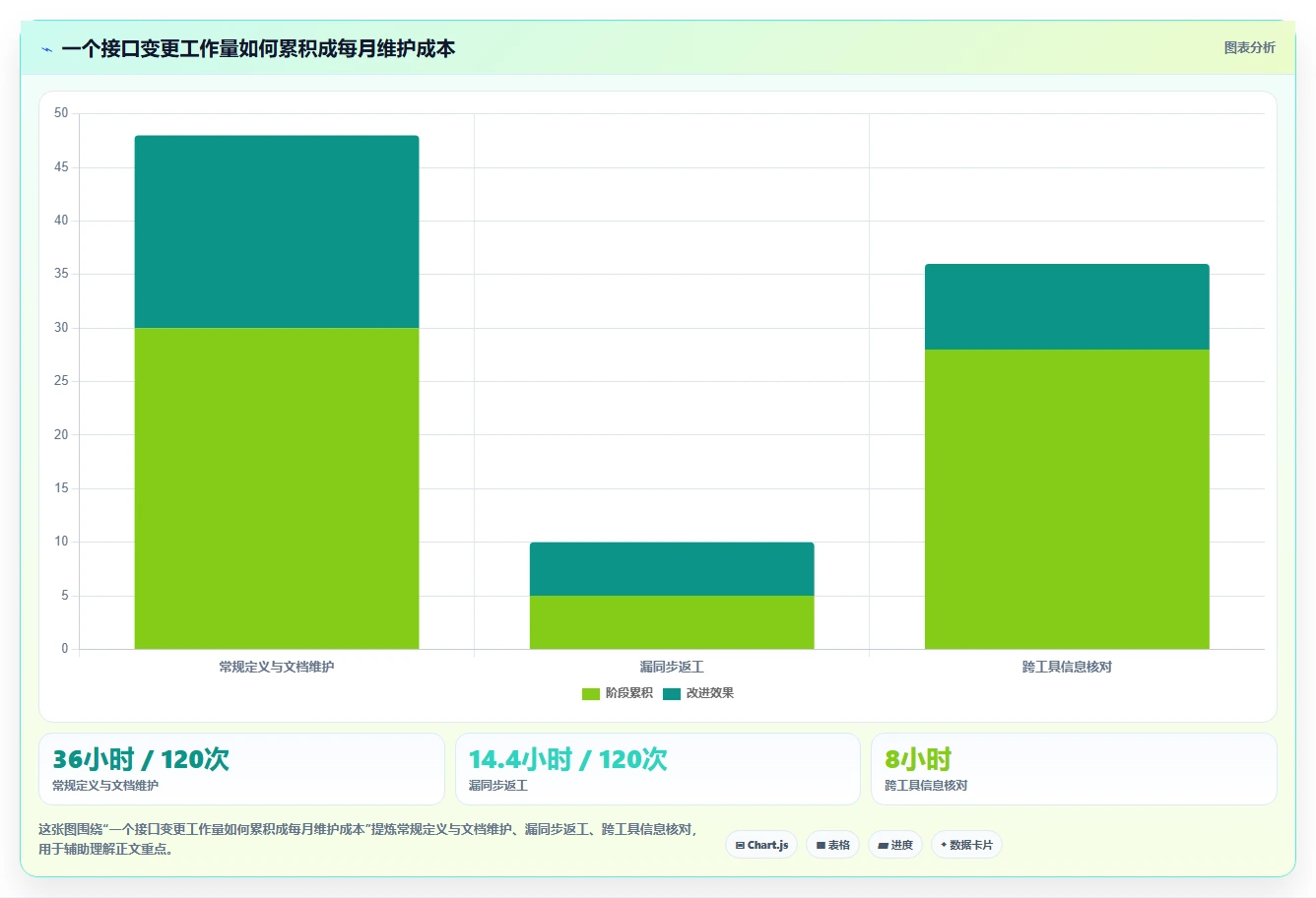Click the green 常规定义与文档维护 bar segment
This screenshot has width=1316, height=898.
tap(277, 488)
